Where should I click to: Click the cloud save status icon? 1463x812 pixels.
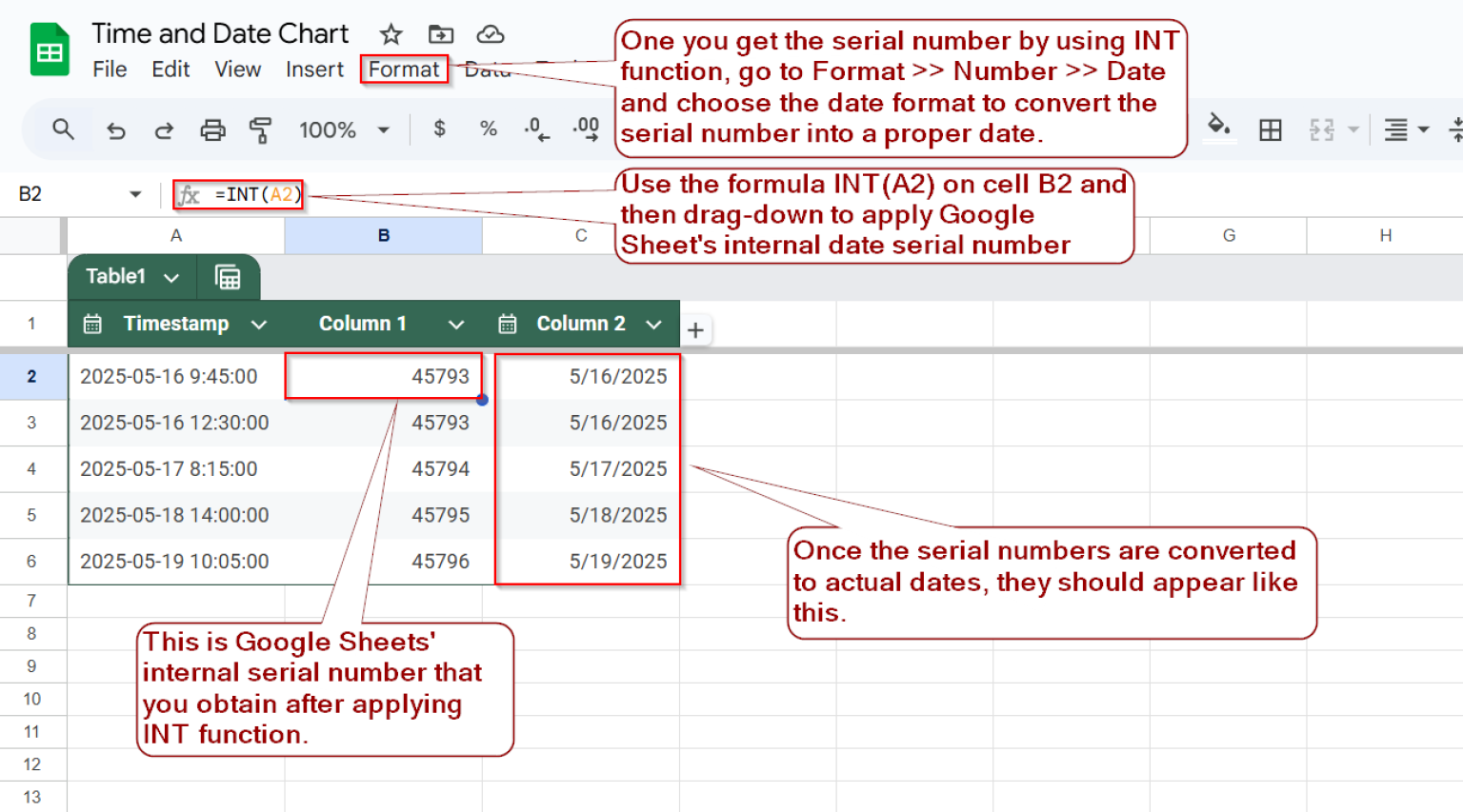tap(490, 34)
